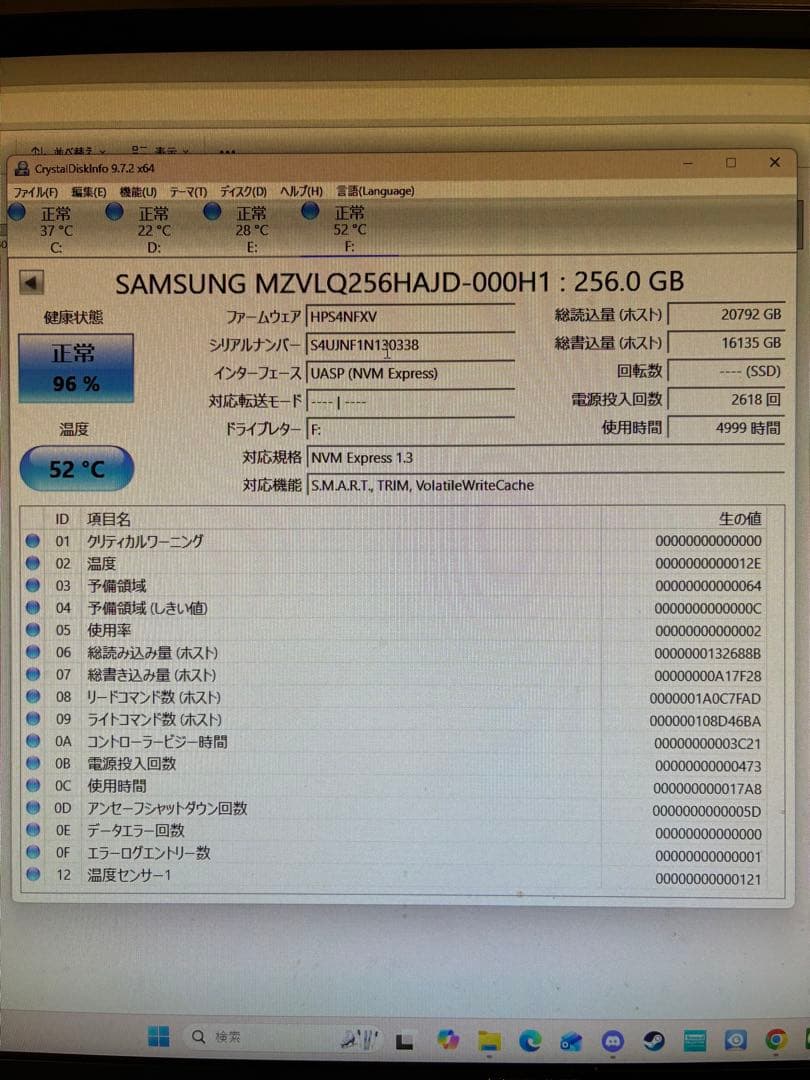The height and width of the screenshot is (1080, 810).
Task: Click the interface field UASP (NVM Express)
Action: click(x=411, y=373)
